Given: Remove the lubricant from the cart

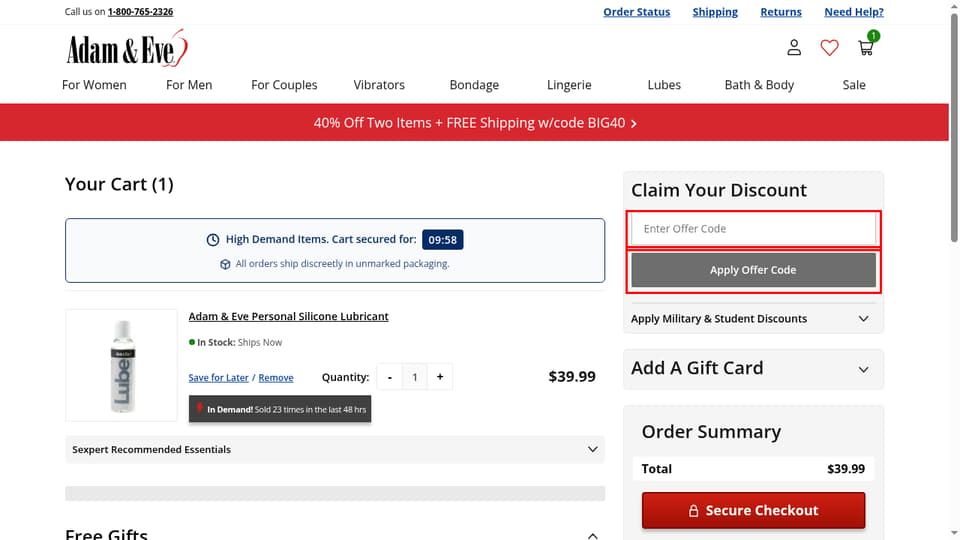Looking at the screenshot, I should tap(276, 378).
